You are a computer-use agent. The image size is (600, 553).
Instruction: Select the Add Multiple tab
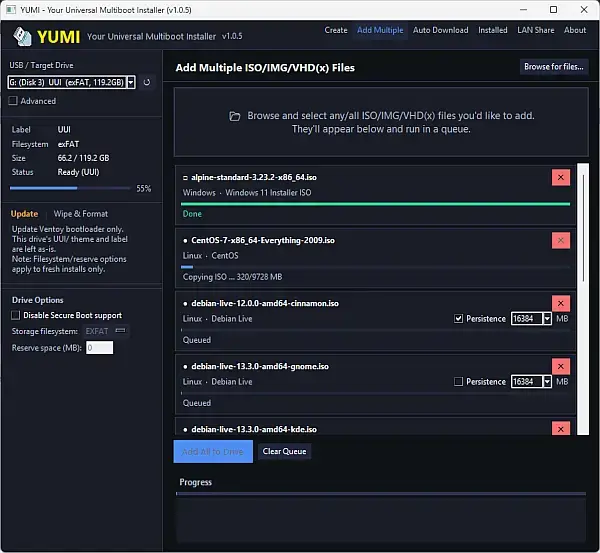click(380, 30)
